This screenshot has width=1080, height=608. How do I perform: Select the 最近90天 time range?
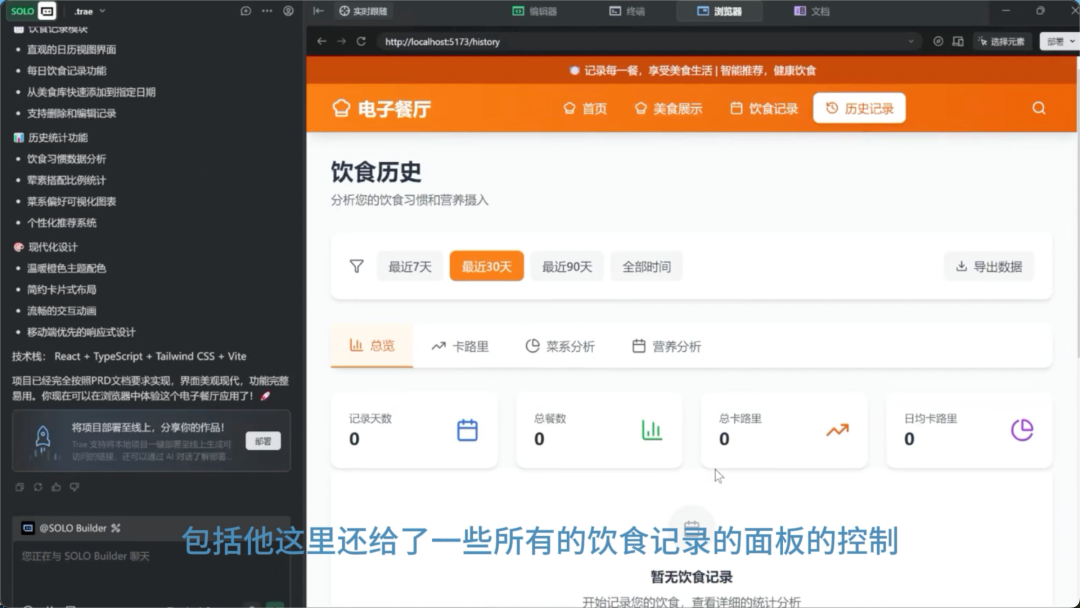[567, 266]
